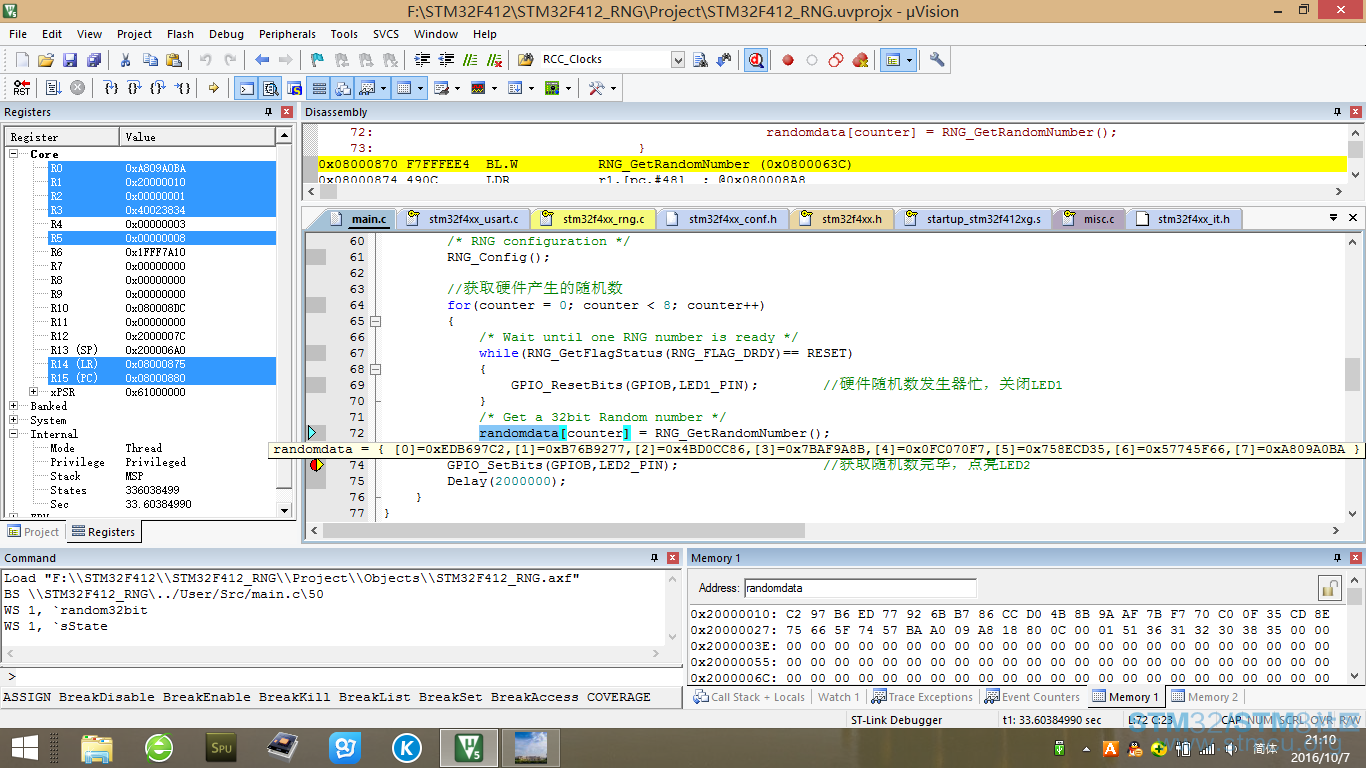Open the RCC_Clocks target dropdown

[677, 60]
